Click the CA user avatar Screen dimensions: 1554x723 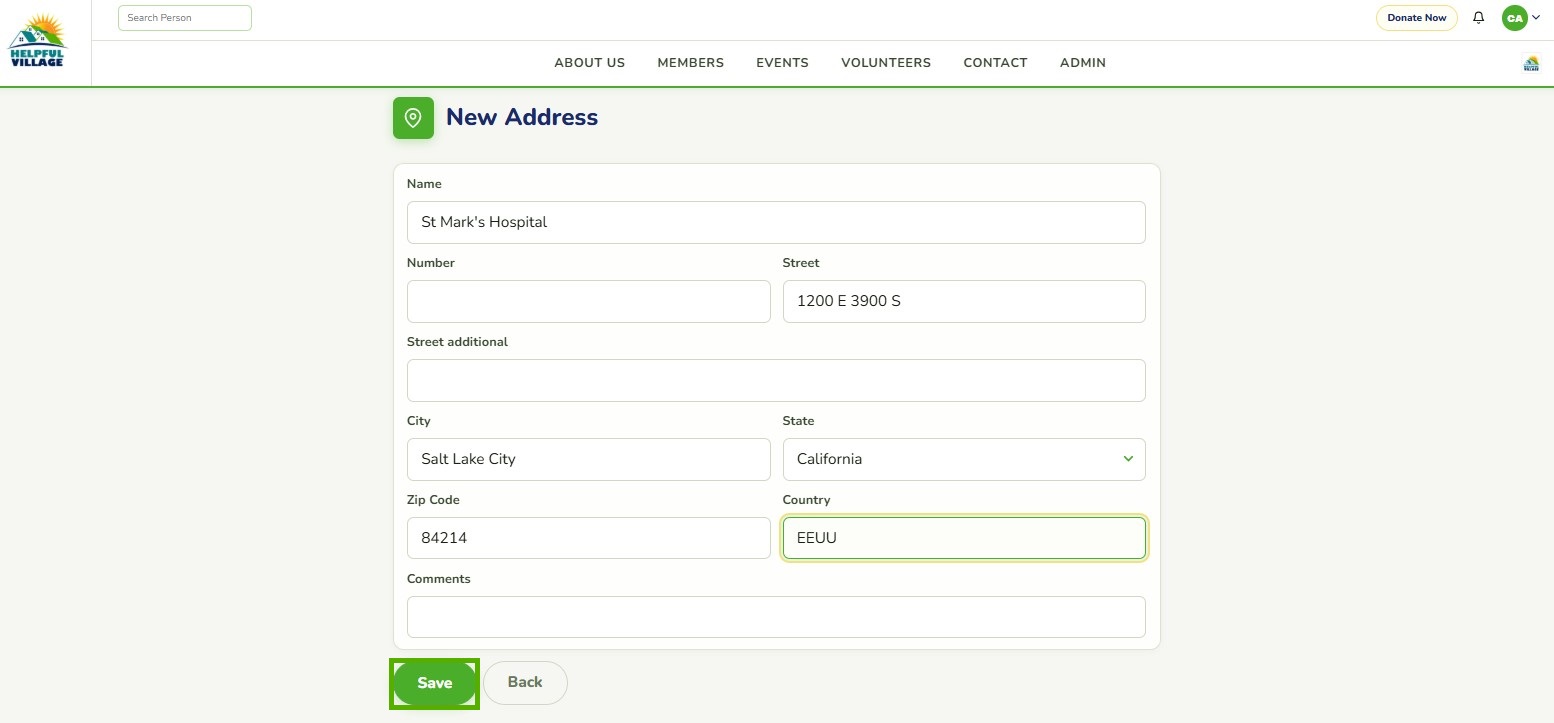(x=1514, y=18)
